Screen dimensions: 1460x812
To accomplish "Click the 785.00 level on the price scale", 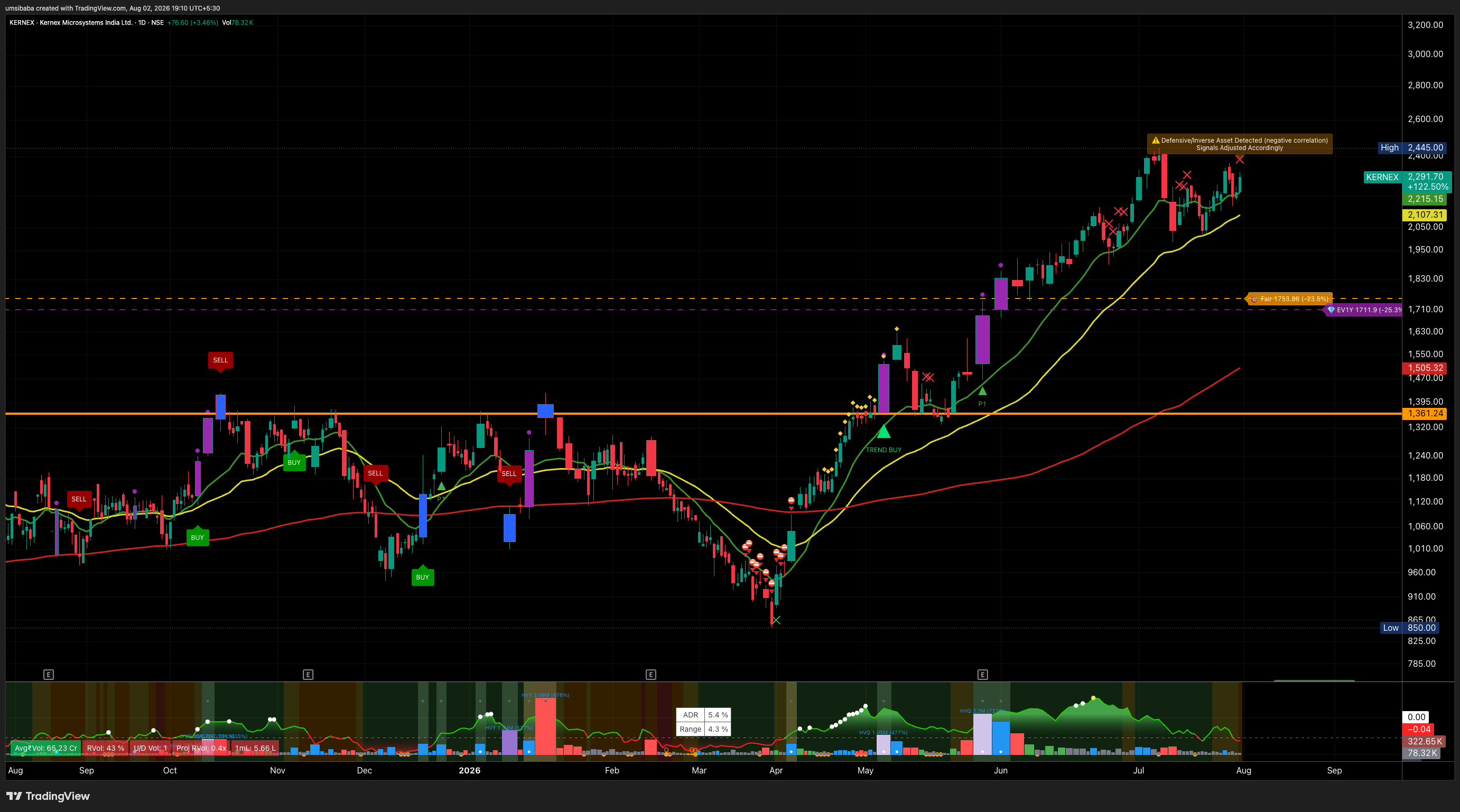I will point(1421,664).
